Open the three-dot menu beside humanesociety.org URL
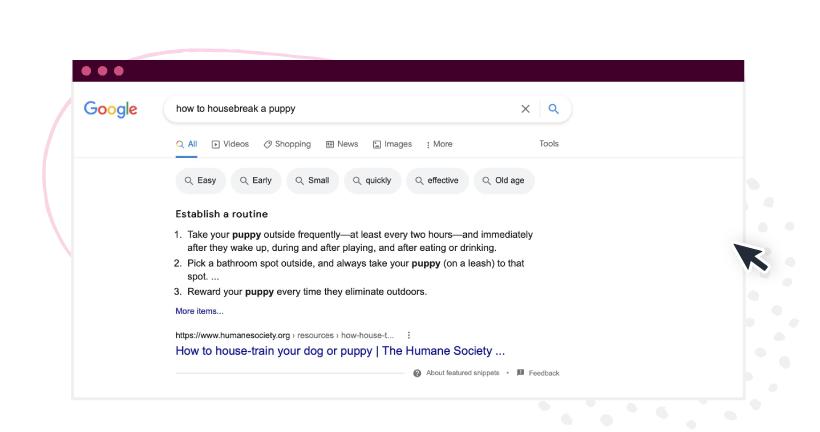The width and height of the screenshot is (820, 432). (x=408, y=335)
